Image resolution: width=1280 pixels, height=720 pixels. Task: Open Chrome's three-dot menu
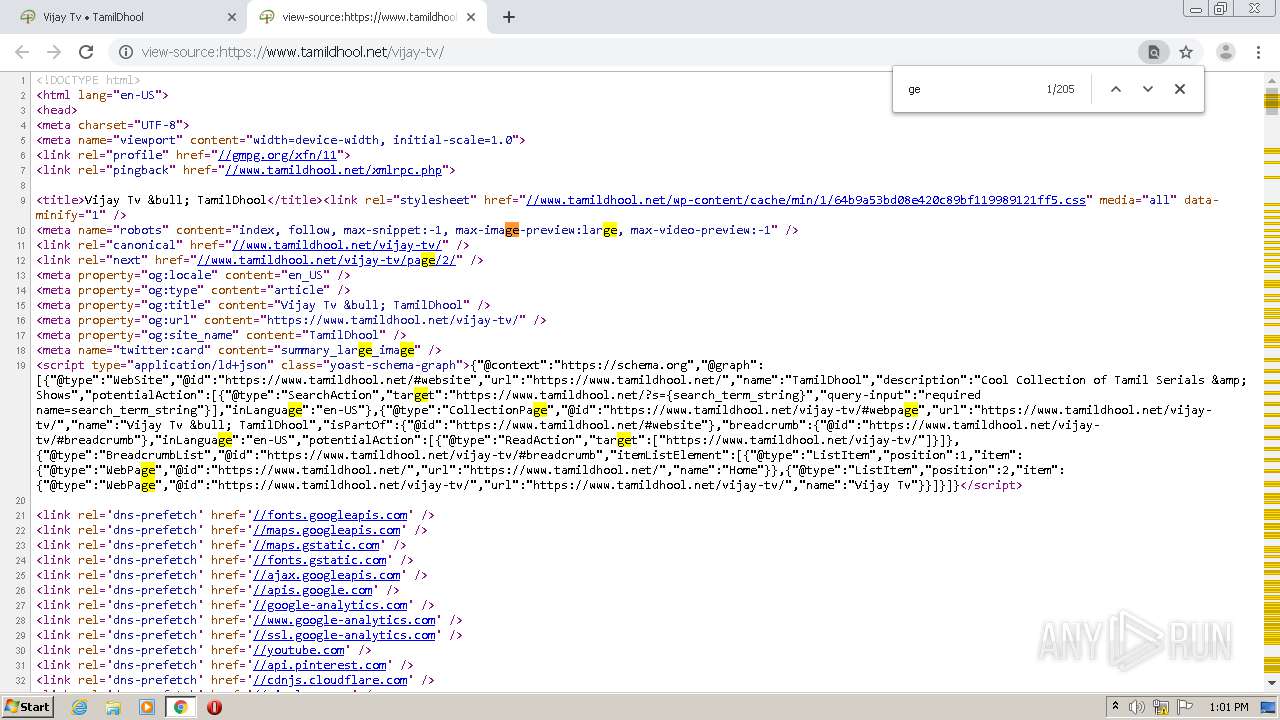1258,52
